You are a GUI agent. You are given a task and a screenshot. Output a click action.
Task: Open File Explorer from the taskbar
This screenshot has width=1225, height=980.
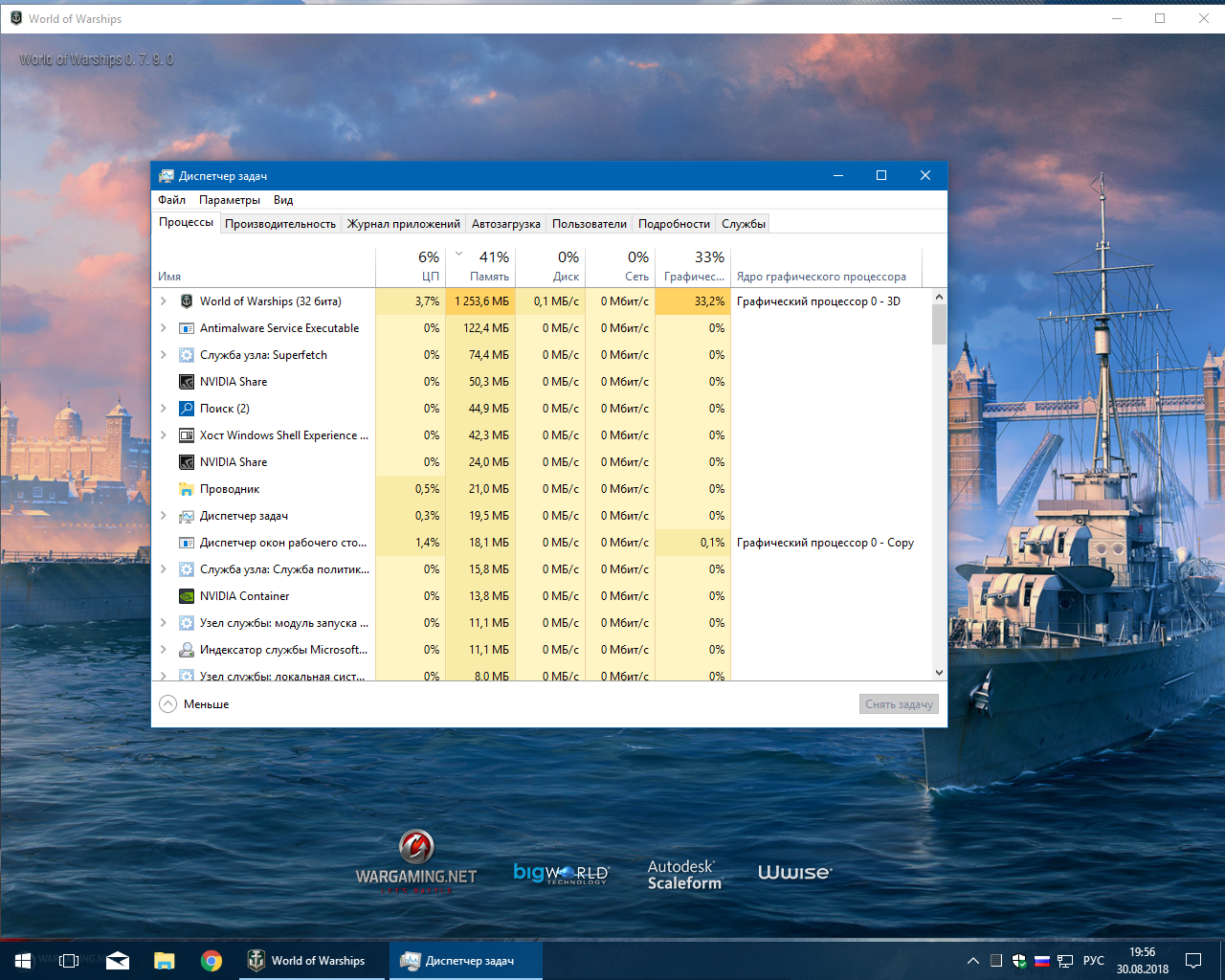(165, 961)
